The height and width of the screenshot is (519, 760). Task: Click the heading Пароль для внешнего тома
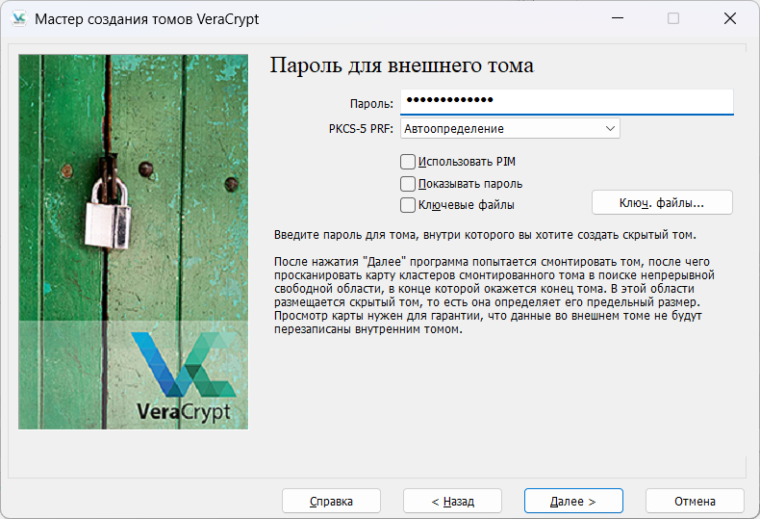click(401, 66)
